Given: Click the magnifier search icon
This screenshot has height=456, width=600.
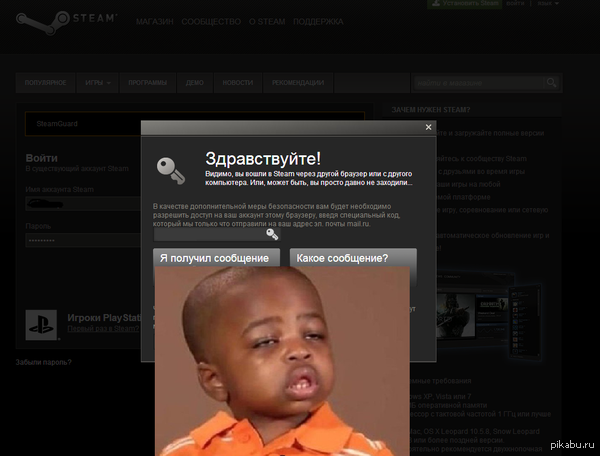Looking at the screenshot, I should 551,83.
